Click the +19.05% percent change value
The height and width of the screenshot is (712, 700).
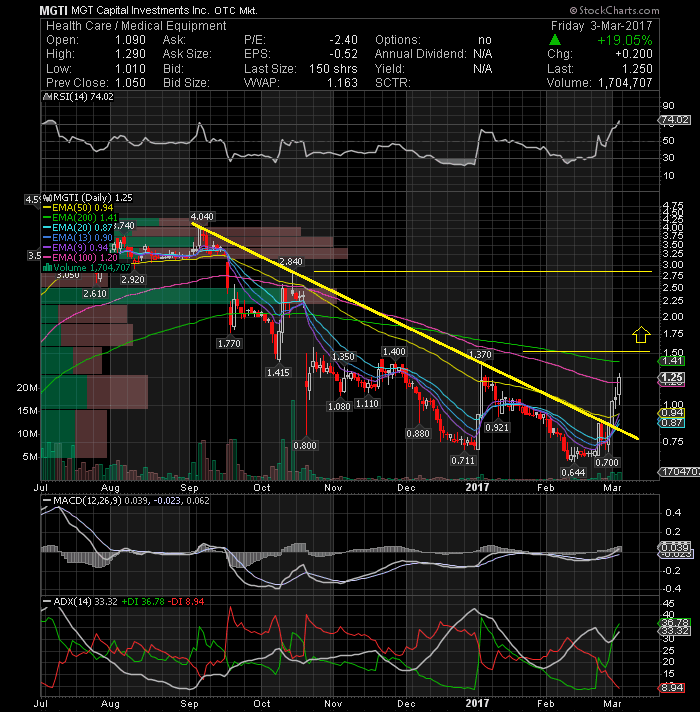click(x=625, y=40)
